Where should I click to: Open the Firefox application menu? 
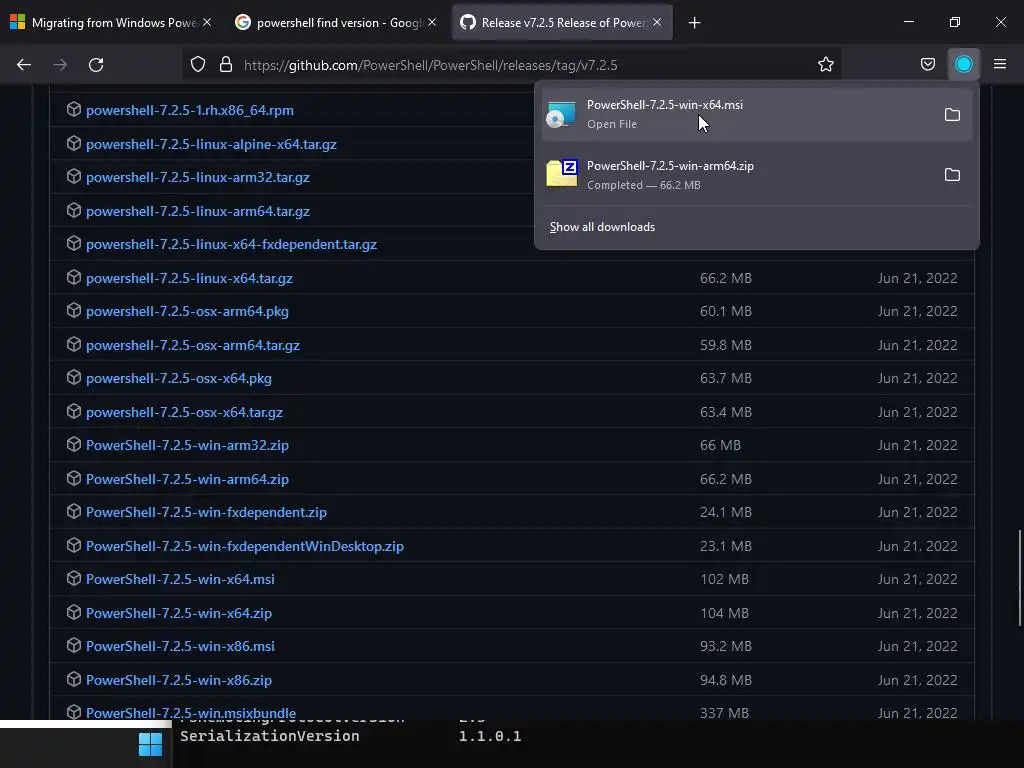1000,65
